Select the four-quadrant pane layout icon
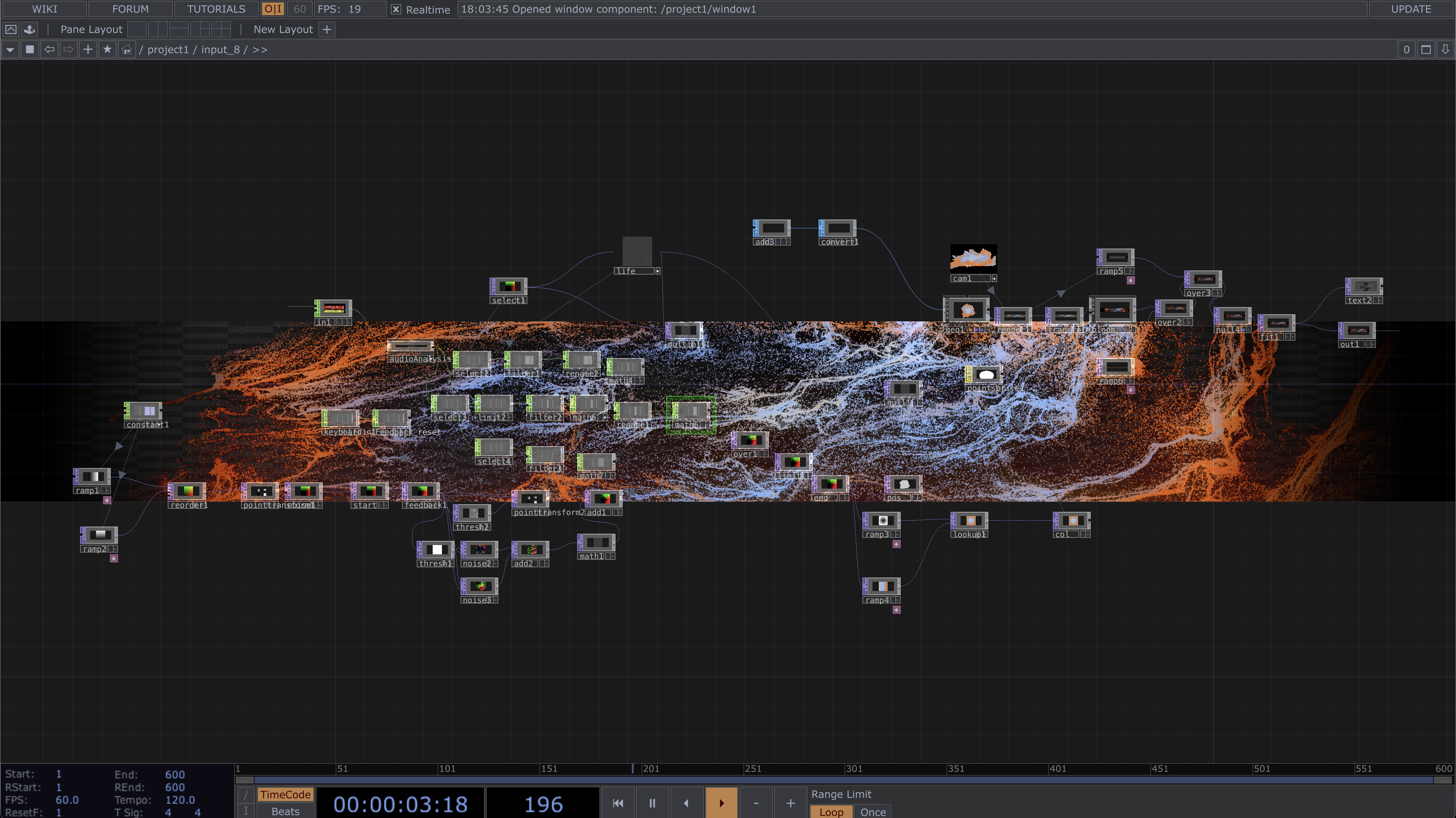Viewport: 1456px width, 818px height. pyautogui.click(x=221, y=29)
